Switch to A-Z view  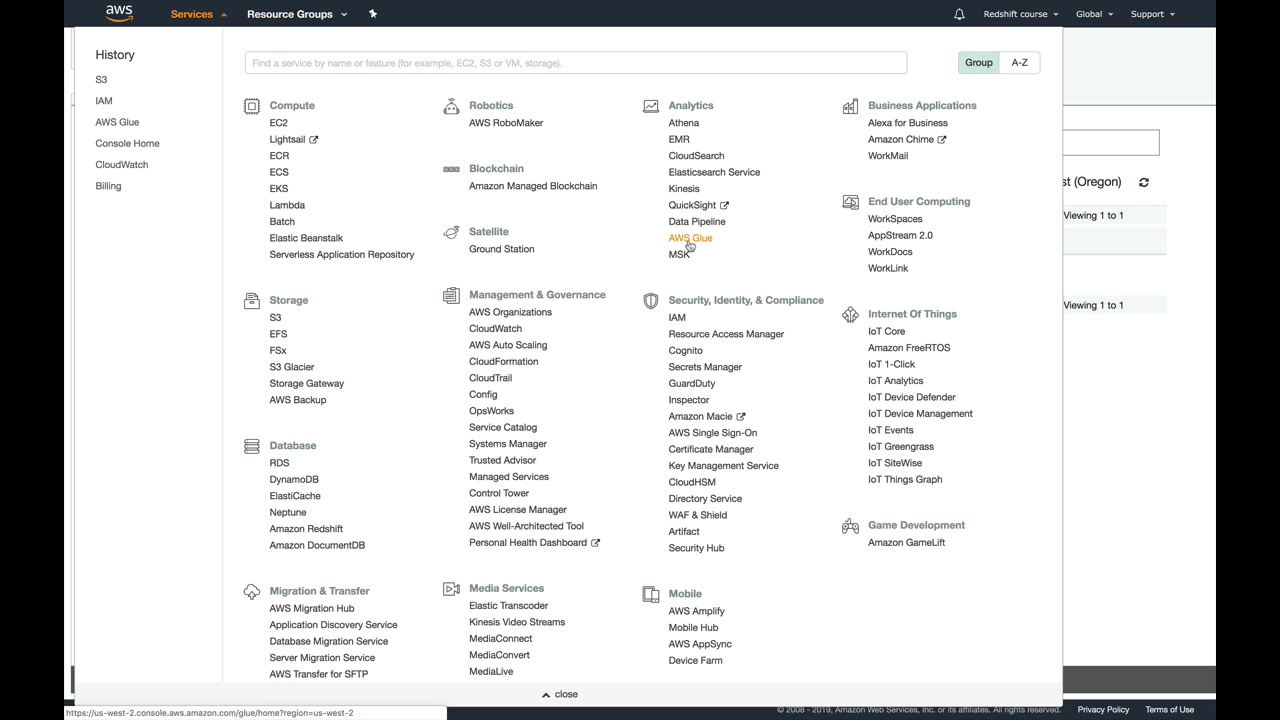pos(1019,63)
